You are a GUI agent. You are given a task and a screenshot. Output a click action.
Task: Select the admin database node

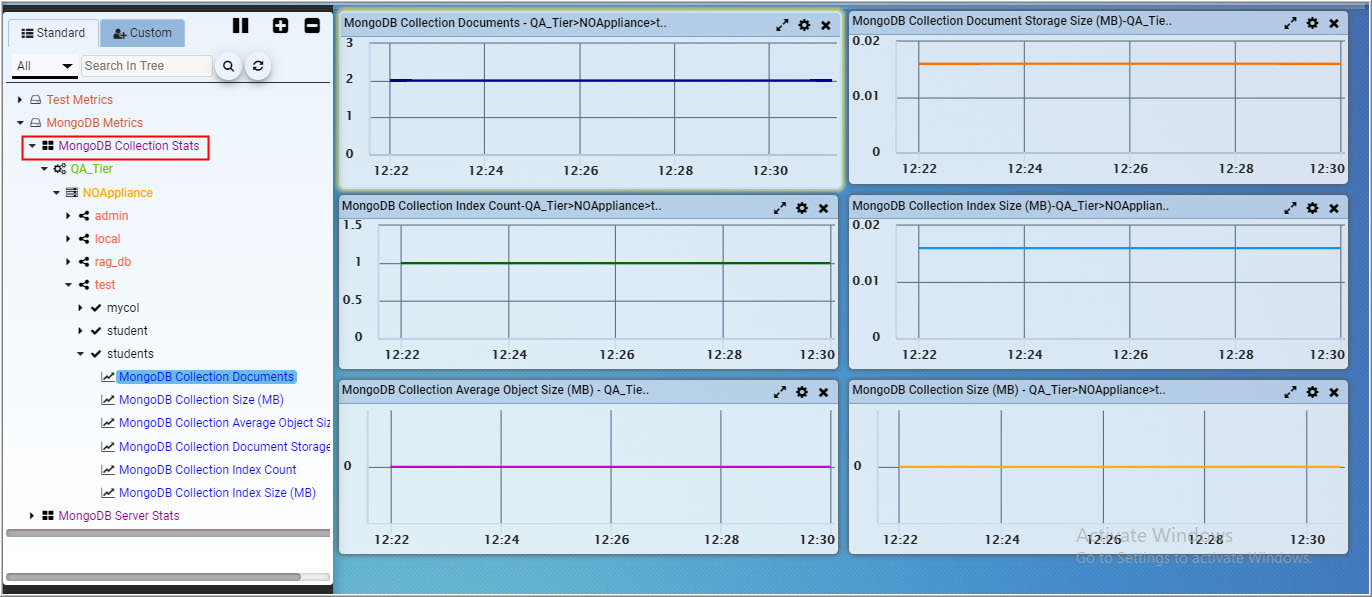pos(111,216)
